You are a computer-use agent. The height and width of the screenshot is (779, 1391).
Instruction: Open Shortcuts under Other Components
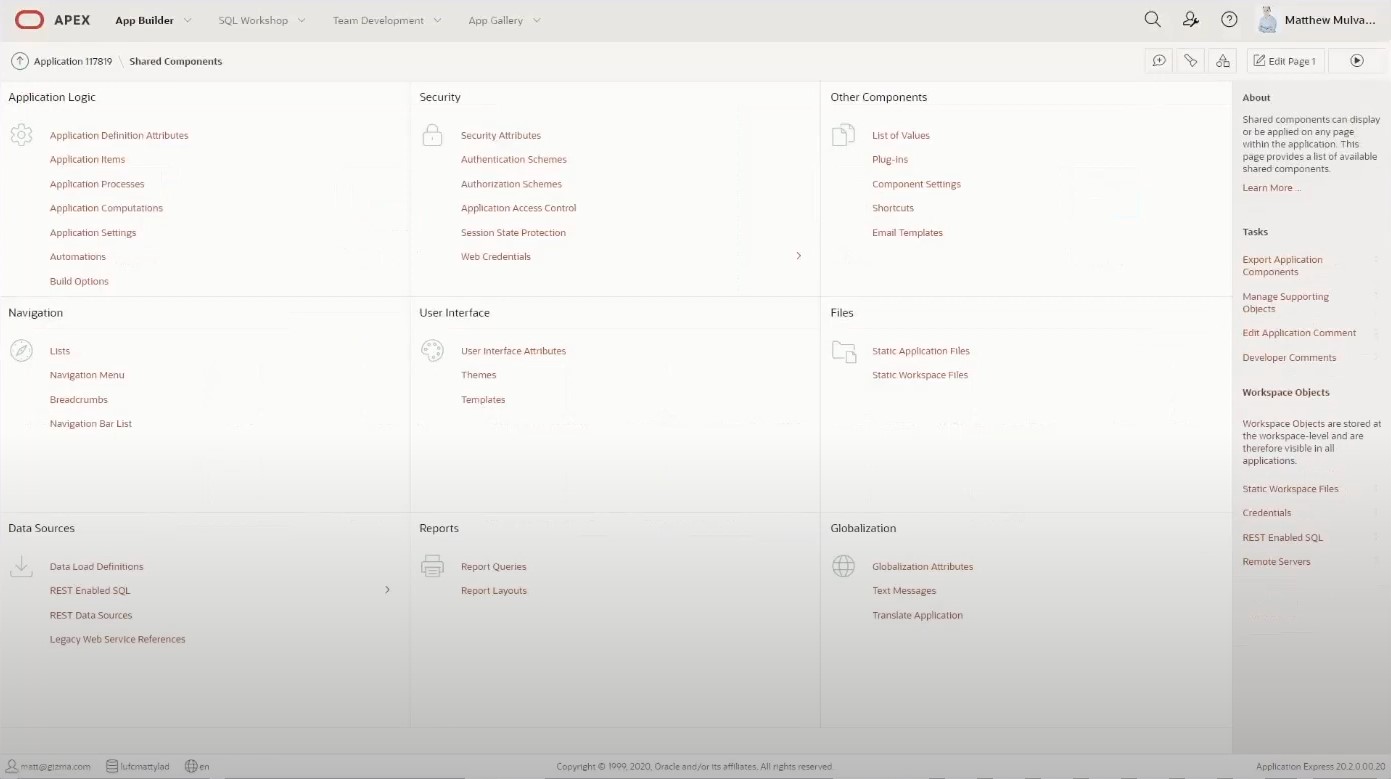point(893,208)
